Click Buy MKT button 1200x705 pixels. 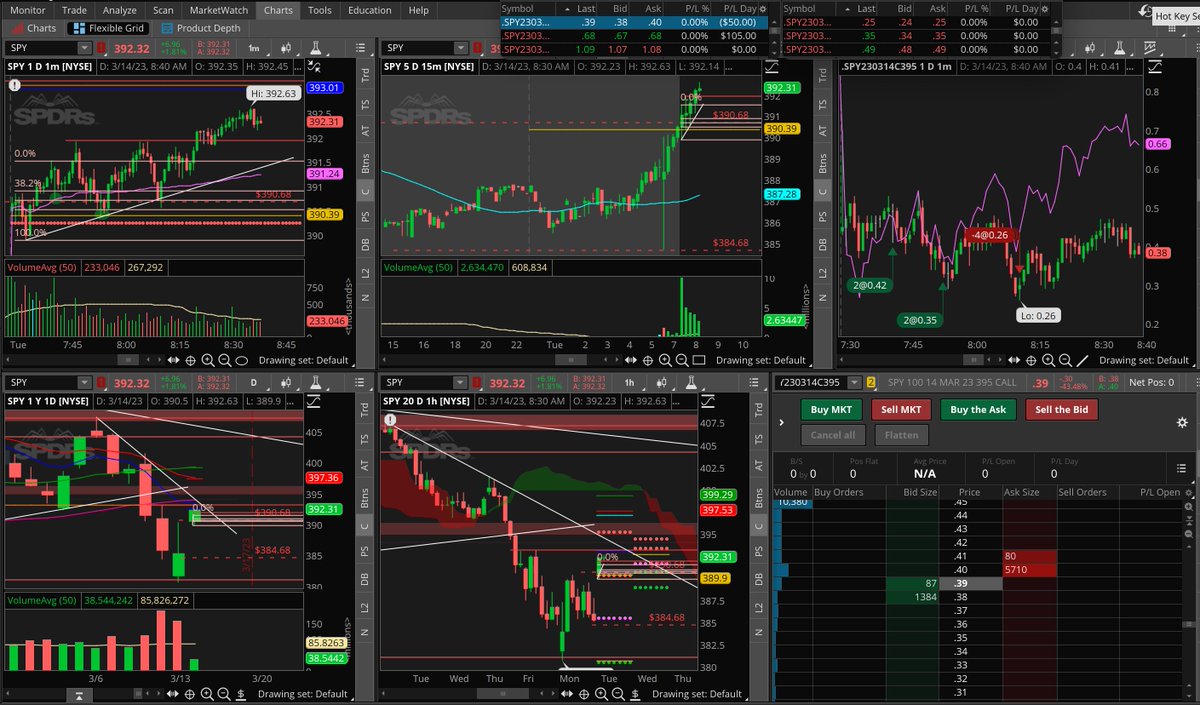click(833, 409)
